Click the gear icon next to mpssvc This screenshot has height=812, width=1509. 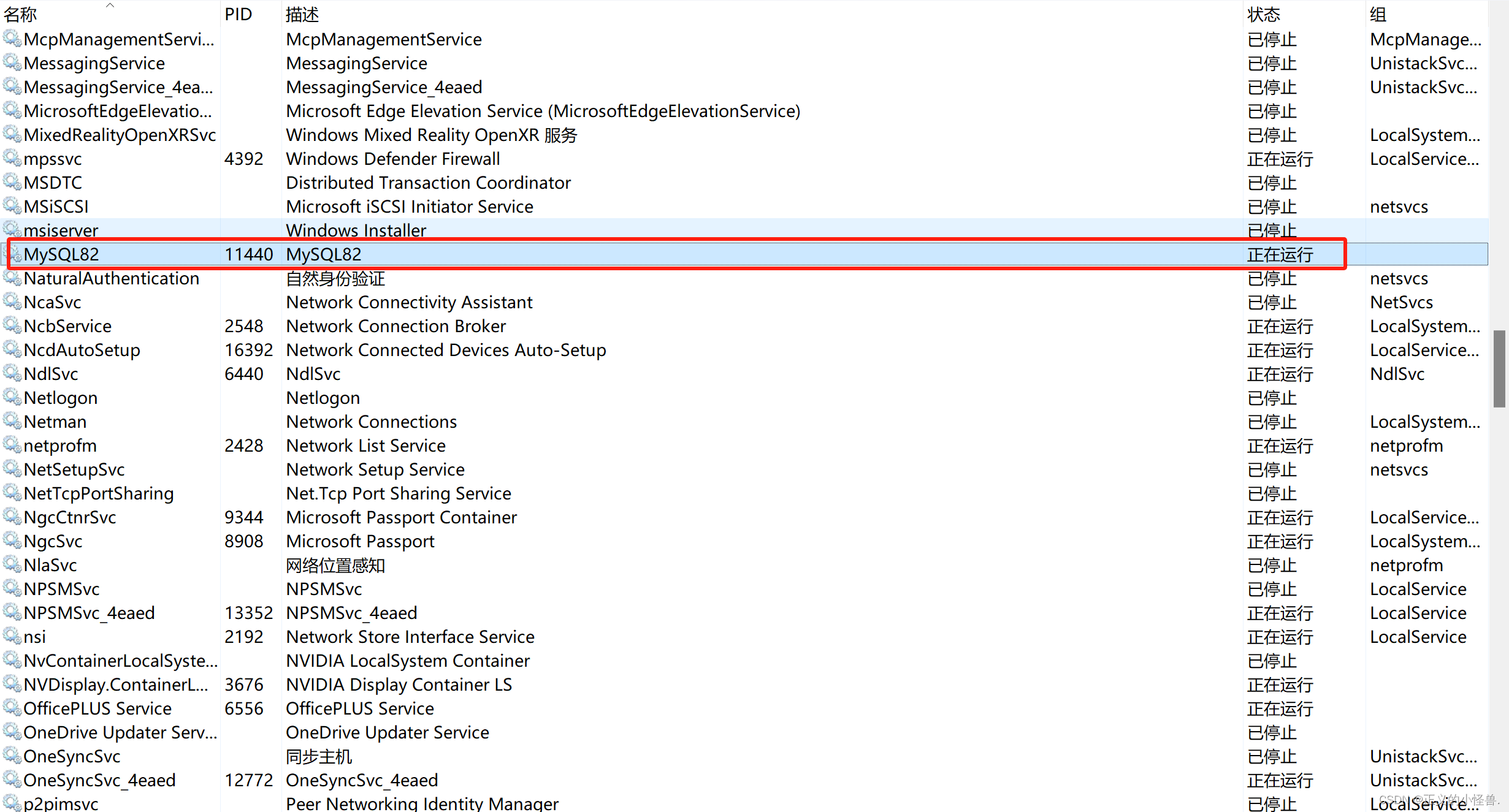point(12,158)
